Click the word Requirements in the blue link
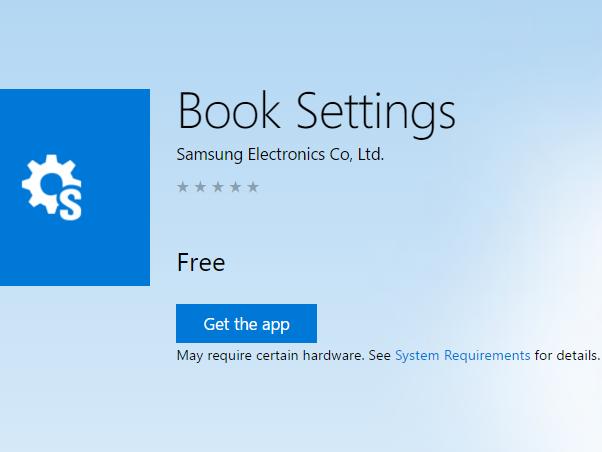The height and width of the screenshot is (452, 602). point(487,356)
